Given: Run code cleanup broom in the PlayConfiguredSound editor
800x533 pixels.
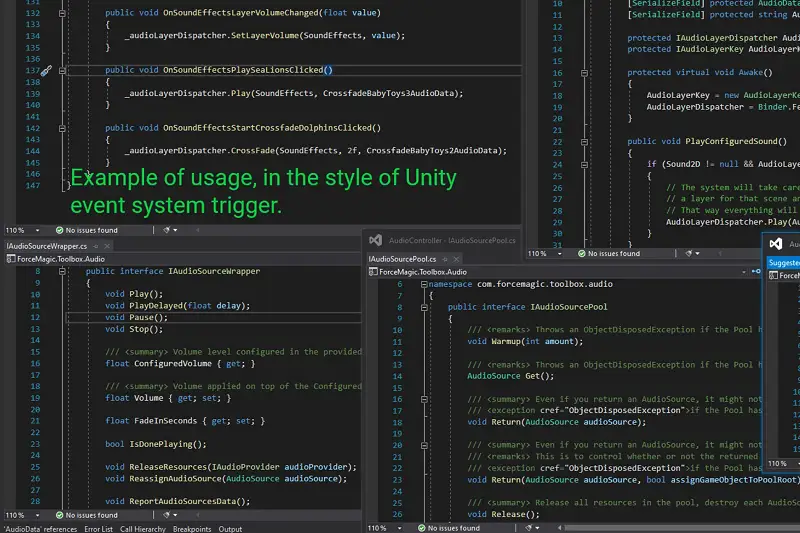Looking at the screenshot, I should tap(689, 253).
